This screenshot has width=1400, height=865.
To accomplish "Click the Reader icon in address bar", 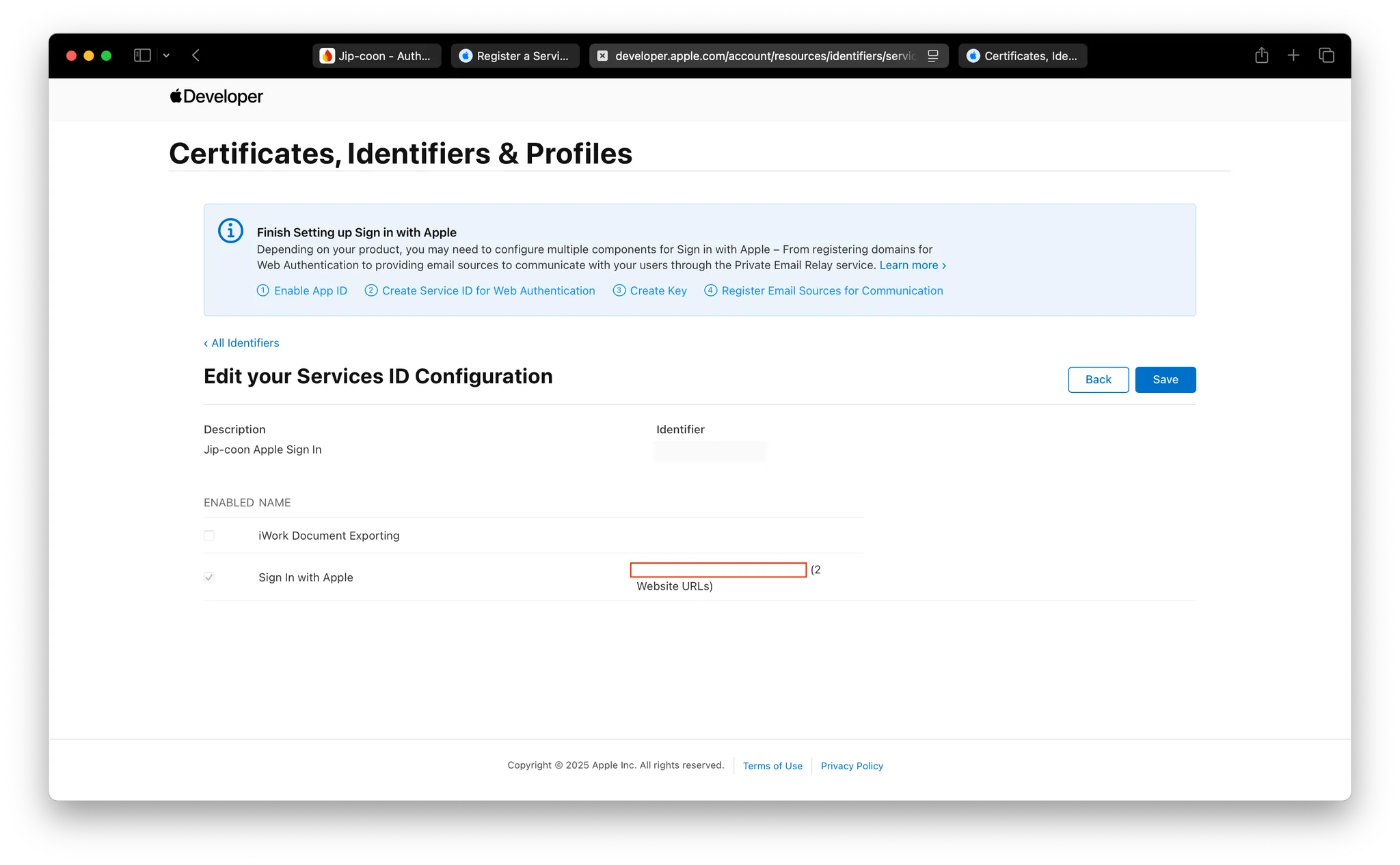I will pyautogui.click(x=932, y=56).
